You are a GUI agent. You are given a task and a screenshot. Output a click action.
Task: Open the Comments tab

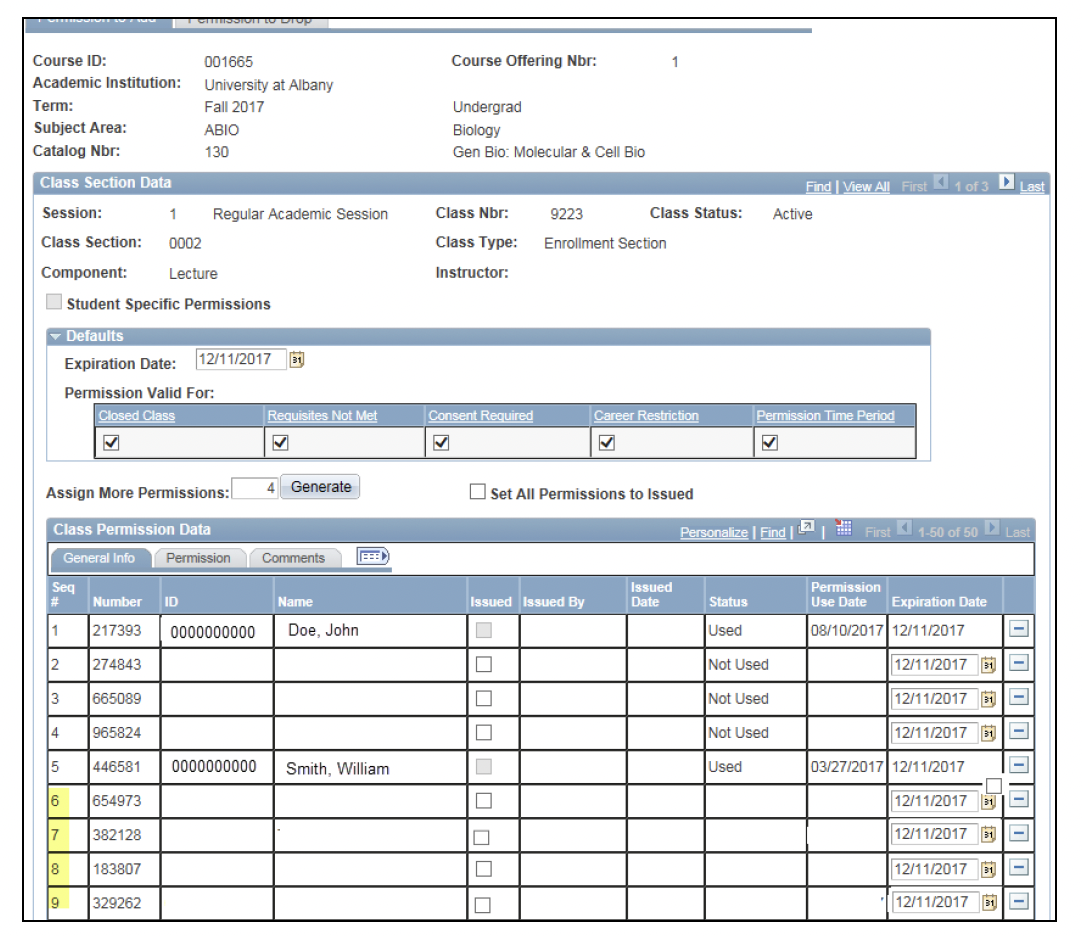click(293, 558)
